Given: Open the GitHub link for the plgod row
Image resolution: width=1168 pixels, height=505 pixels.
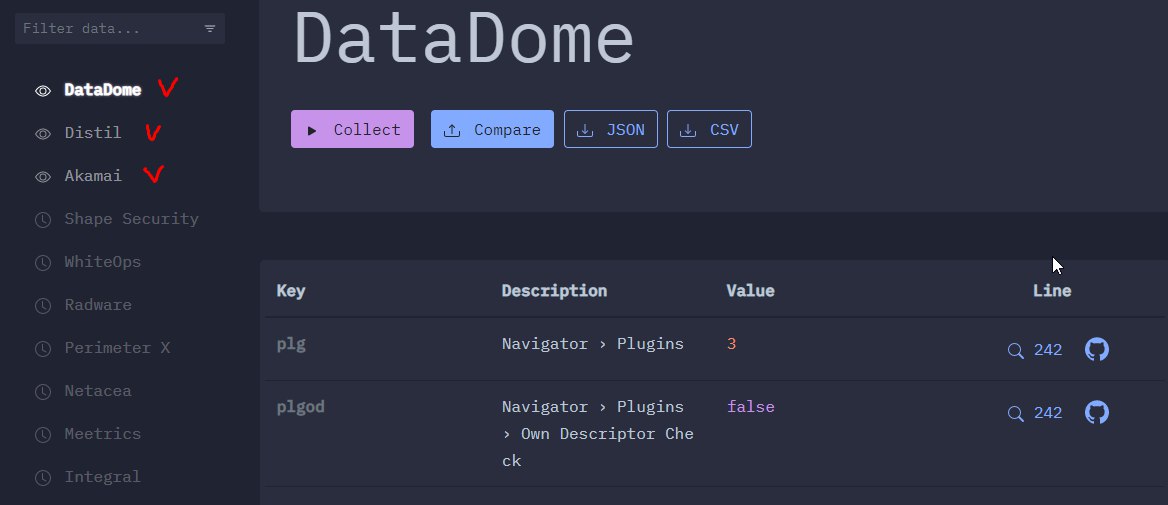Looking at the screenshot, I should coord(1096,413).
